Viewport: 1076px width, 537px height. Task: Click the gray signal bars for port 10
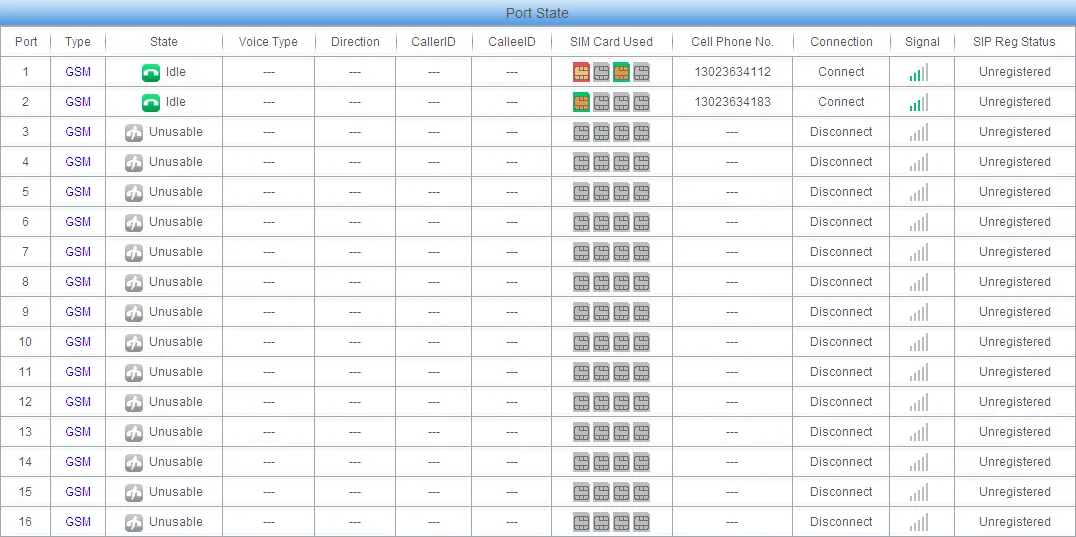click(918, 342)
